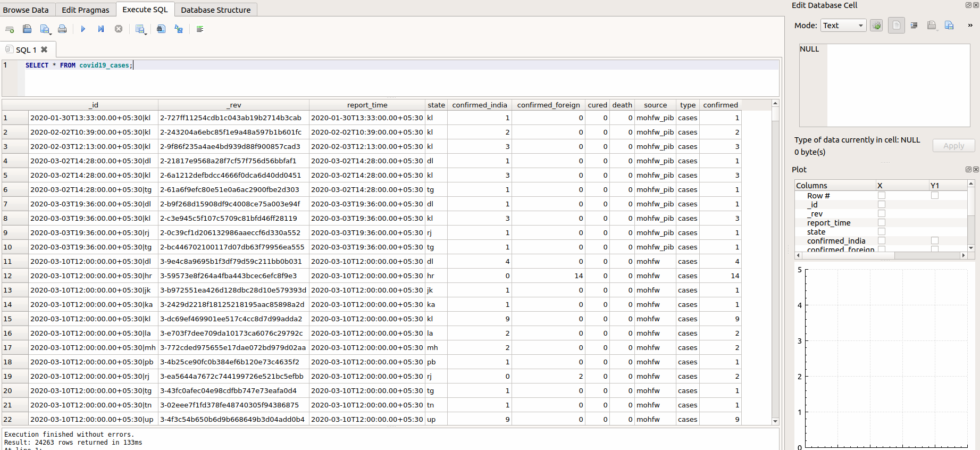The width and height of the screenshot is (980, 450).
Task: Open a new SQL tab
Action: point(9,29)
